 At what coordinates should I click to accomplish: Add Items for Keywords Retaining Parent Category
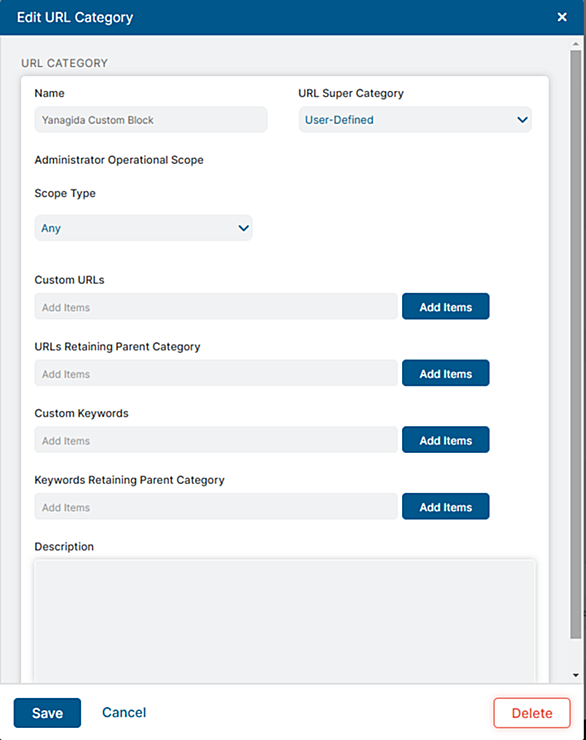pyautogui.click(x=445, y=507)
